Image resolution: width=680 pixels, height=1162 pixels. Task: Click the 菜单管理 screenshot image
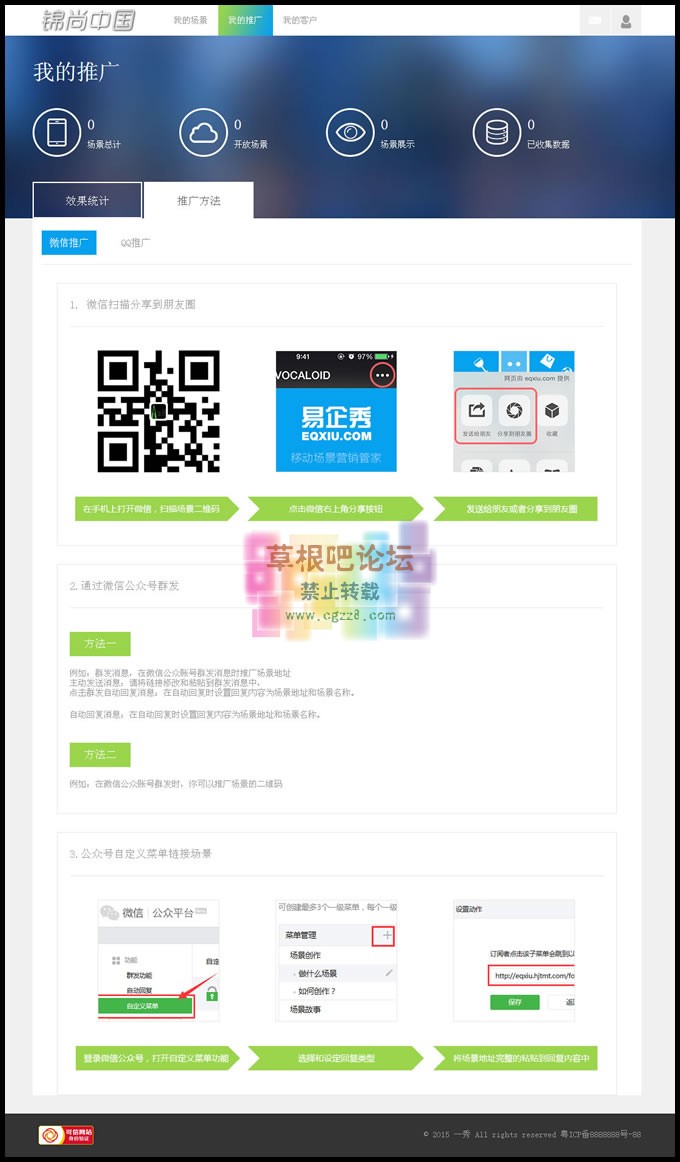pyautogui.click(x=336, y=960)
